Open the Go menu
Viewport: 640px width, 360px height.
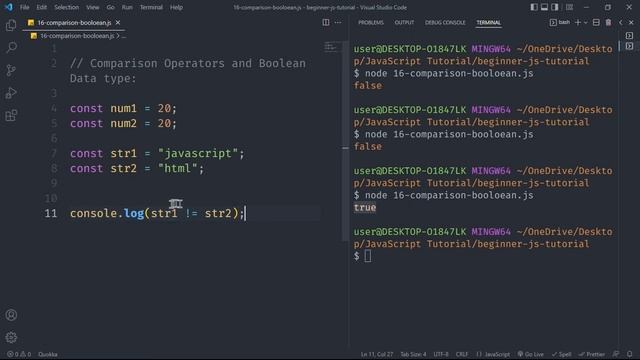pyautogui.click(x=111, y=7)
